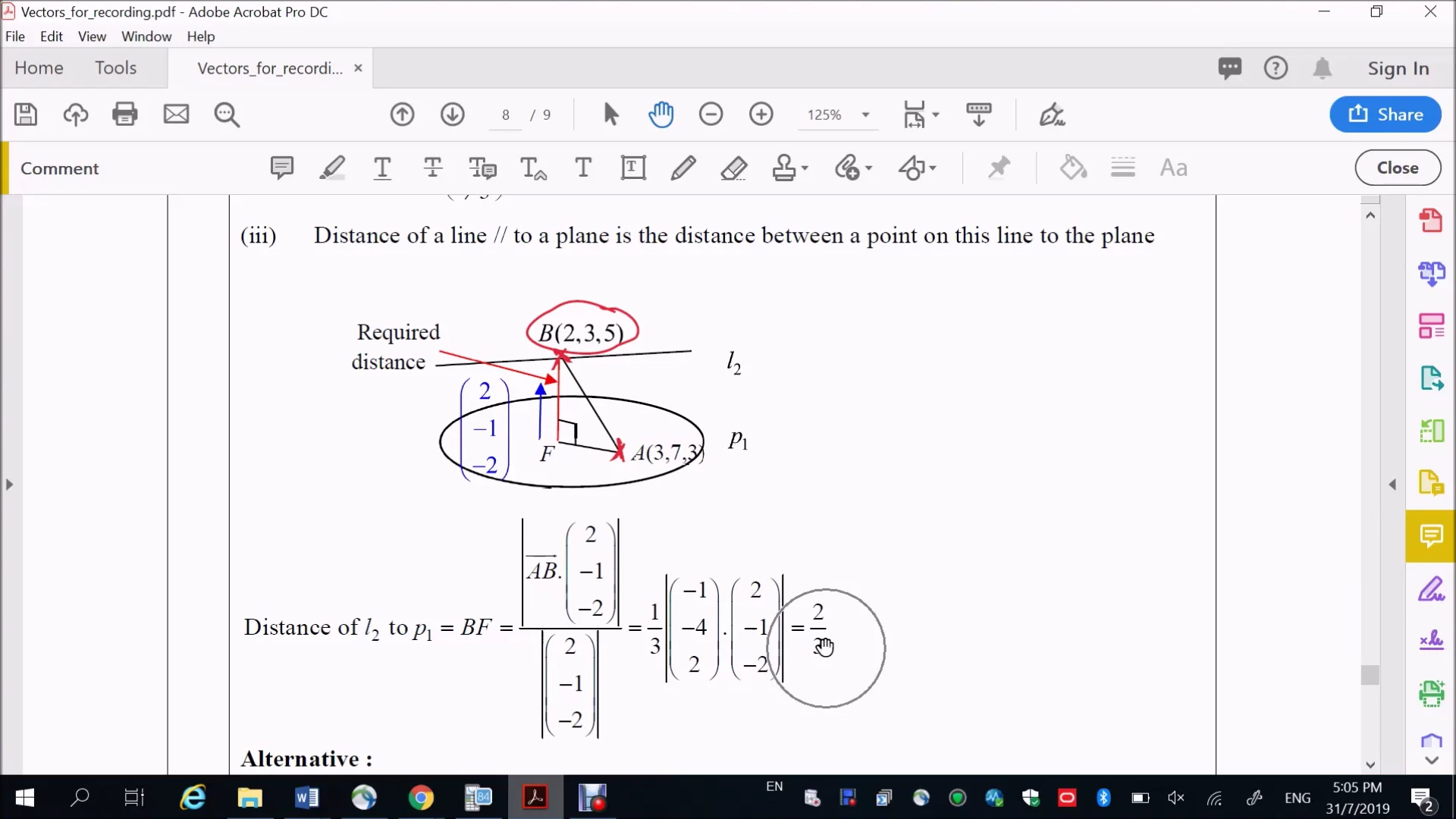Switch to the Tools tab
Screen dimensions: 1456x819
[115, 67]
